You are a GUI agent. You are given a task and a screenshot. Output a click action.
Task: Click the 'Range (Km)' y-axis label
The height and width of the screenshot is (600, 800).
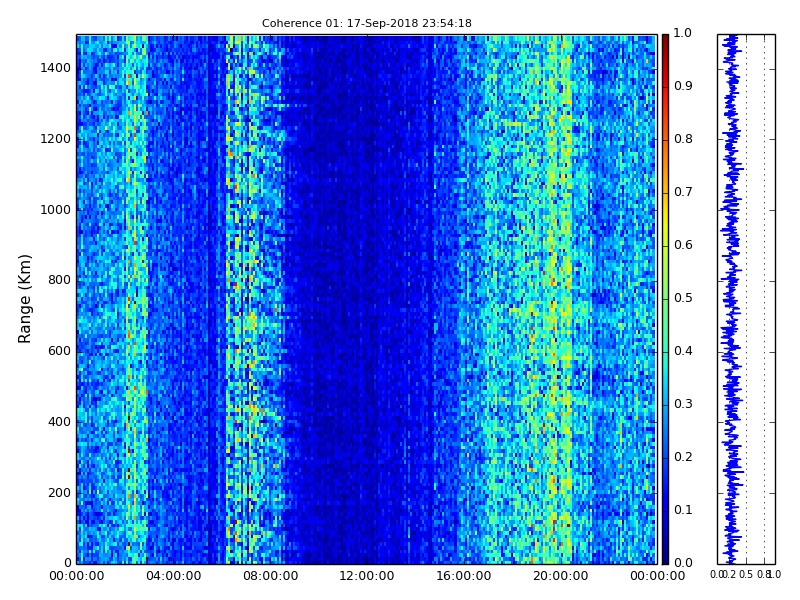pyautogui.click(x=24, y=299)
